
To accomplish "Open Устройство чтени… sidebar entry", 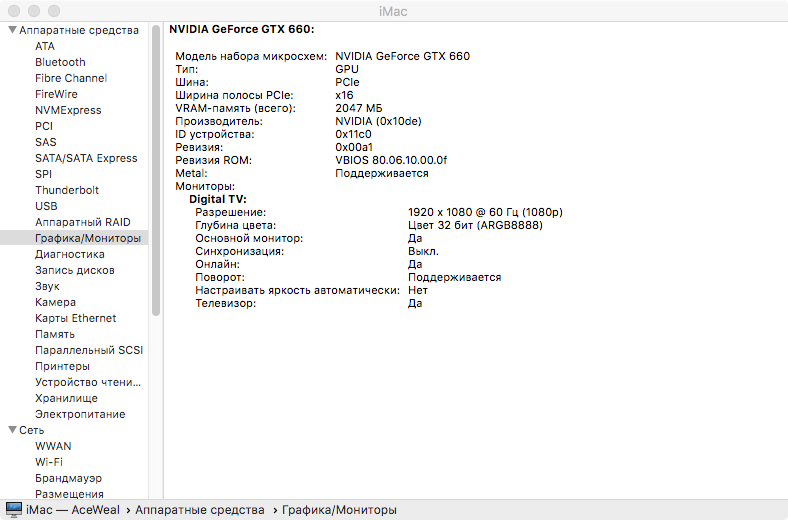I will [x=88, y=382].
